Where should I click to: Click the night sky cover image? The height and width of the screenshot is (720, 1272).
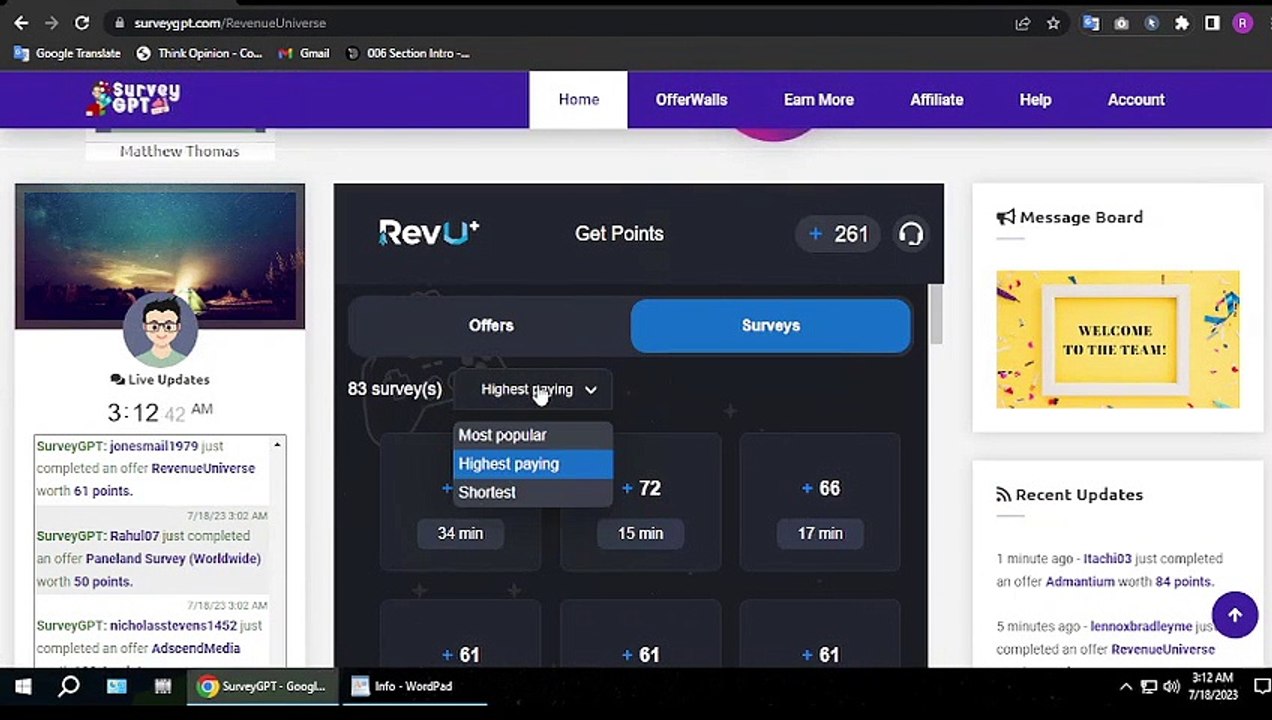pyautogui.click(x=160, y=255)
